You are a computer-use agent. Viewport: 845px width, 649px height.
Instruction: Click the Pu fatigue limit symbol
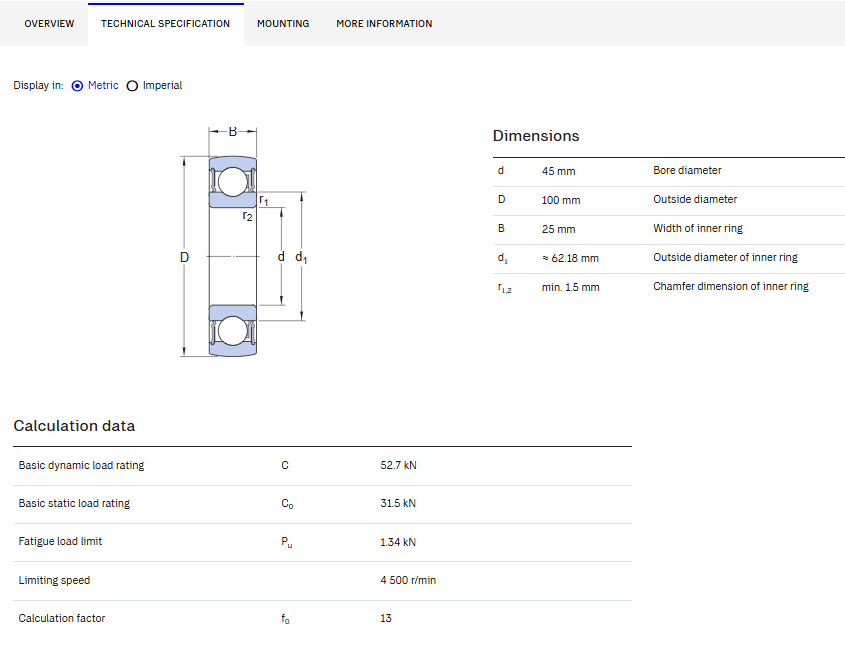tap(287, 542)
